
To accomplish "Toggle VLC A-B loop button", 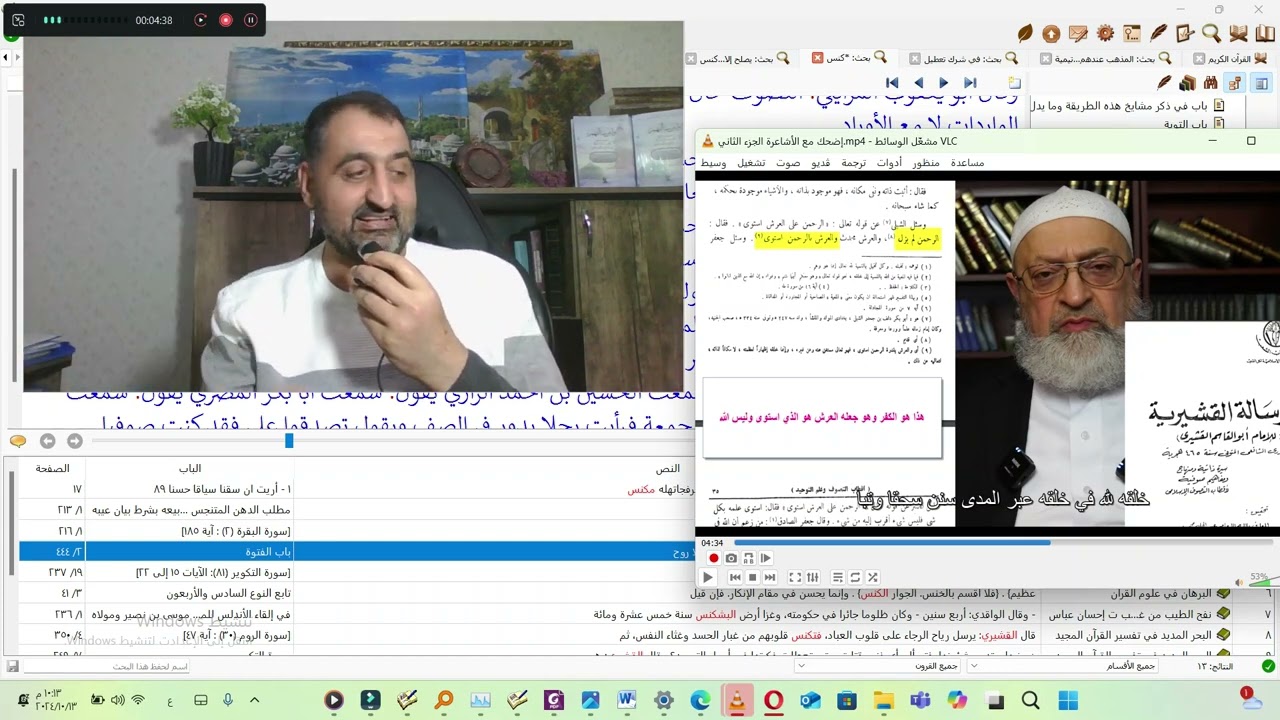I will tap(748, 558).
